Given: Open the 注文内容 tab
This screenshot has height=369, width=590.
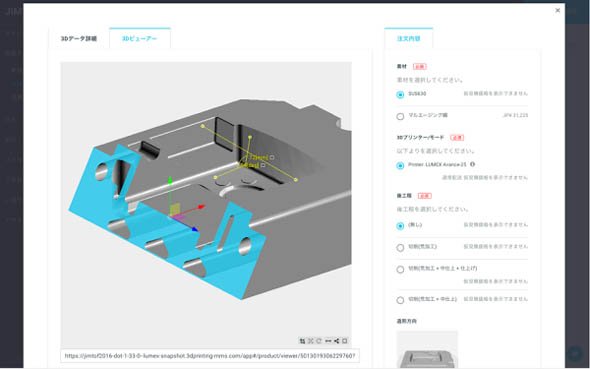Looking at the screenshot, I should (409, 38).
